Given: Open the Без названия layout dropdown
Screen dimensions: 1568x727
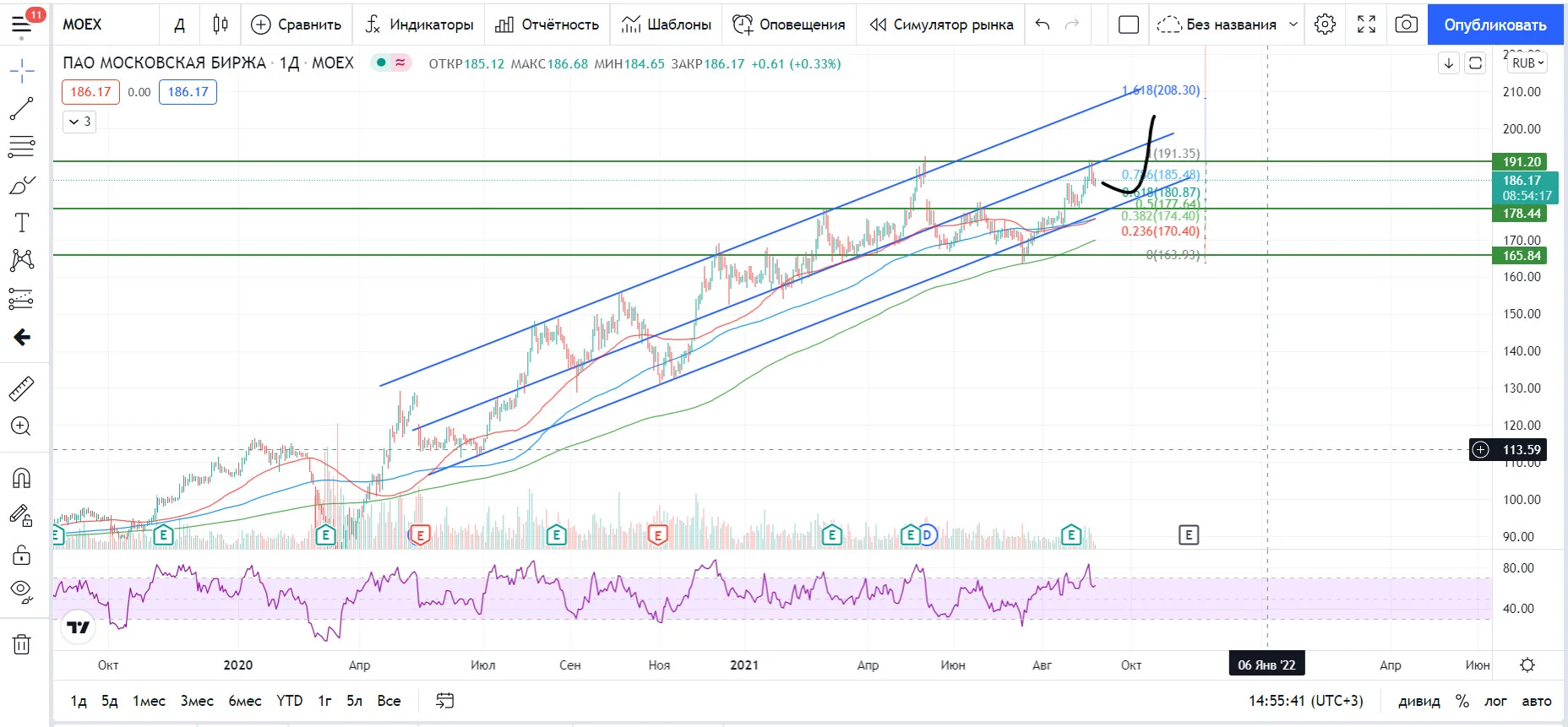Looking at the screenshot, I should (1228, 24).
